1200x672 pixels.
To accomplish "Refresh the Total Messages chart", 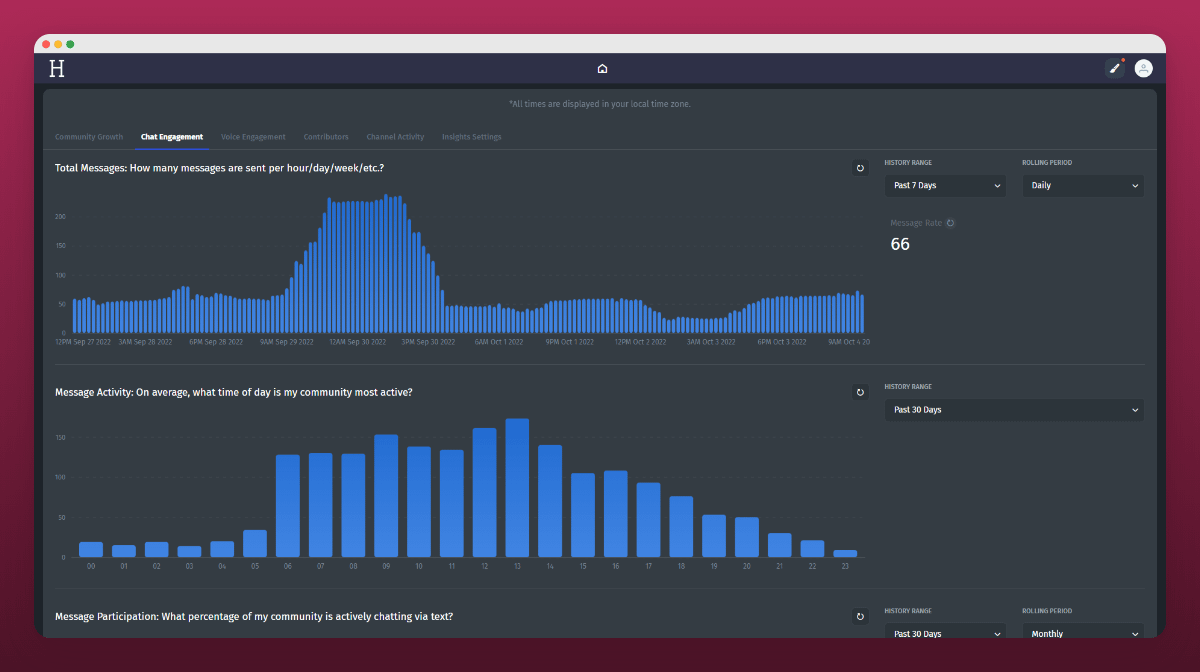I will [x=860, y=168].
